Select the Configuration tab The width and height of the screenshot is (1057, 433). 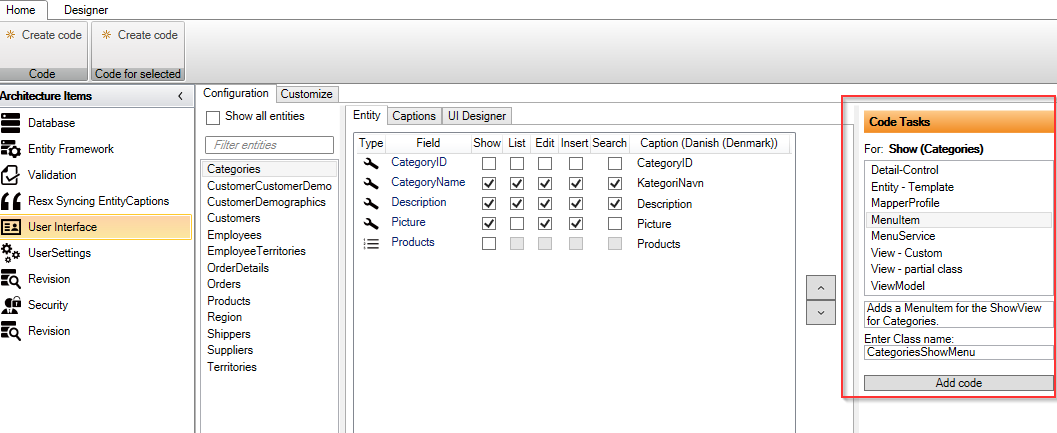[236, 94]
